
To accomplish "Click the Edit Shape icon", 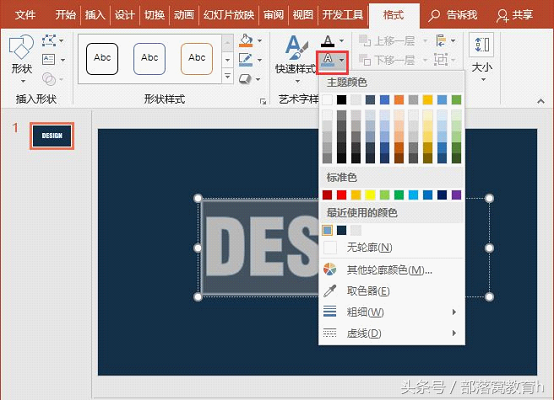I will (49, 40).
